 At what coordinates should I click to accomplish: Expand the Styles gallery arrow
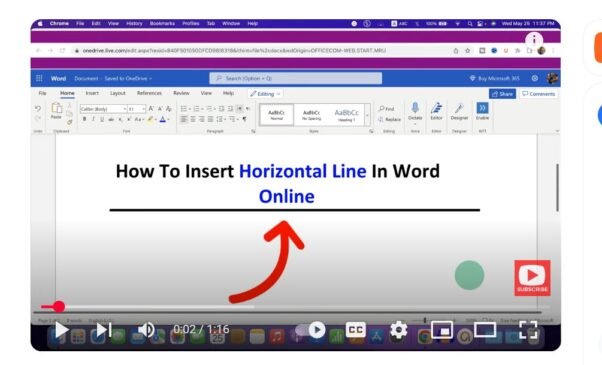367,115
